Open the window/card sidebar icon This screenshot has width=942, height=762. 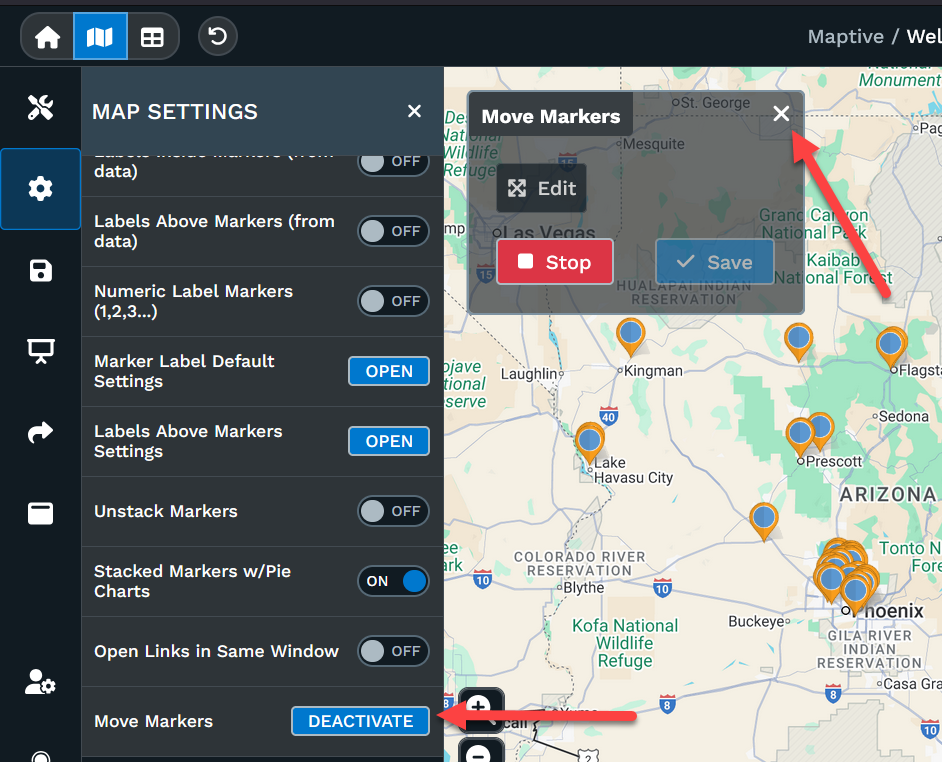(40, 513)
